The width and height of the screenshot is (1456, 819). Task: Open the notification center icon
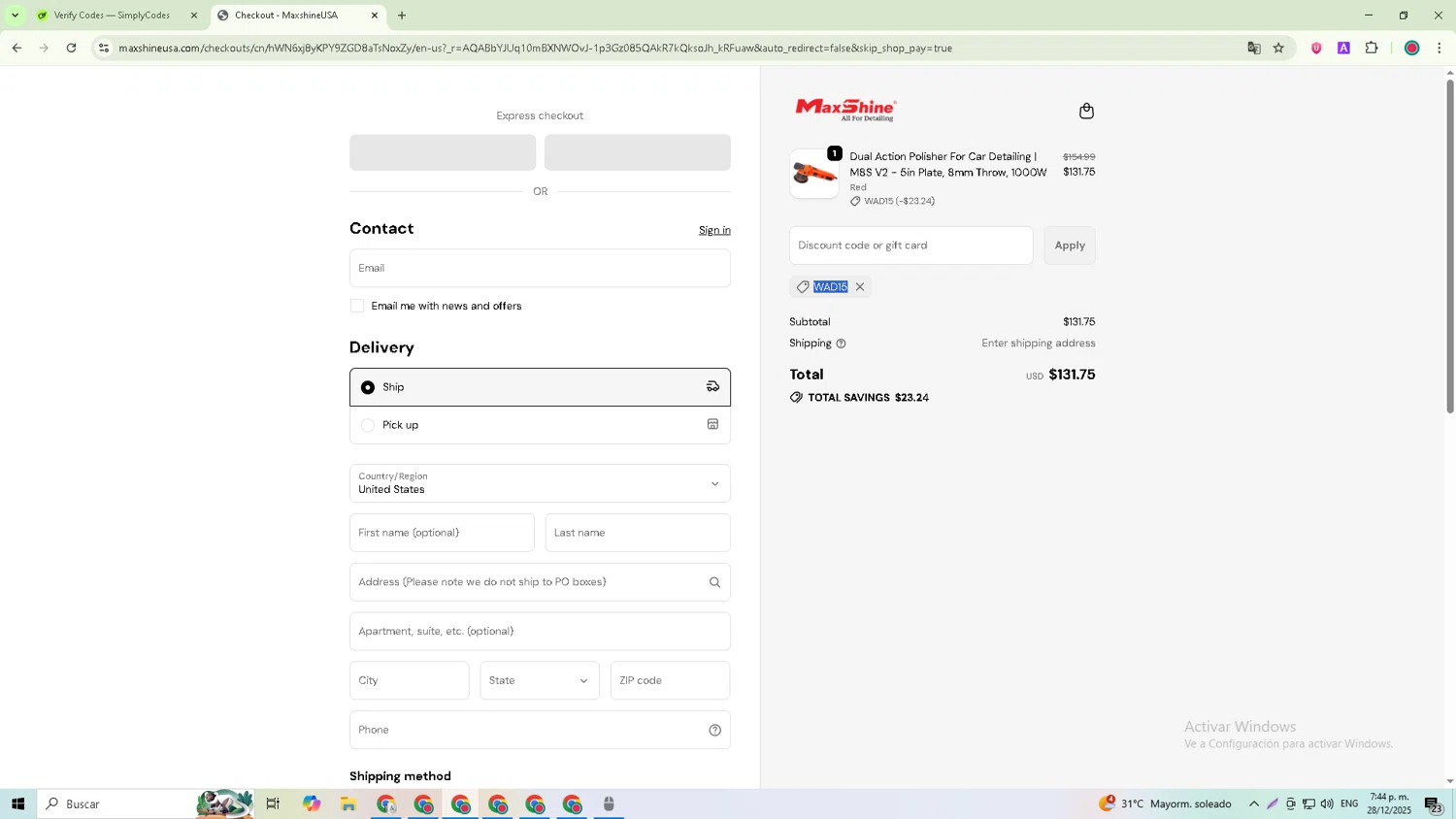click(1434, 804)
